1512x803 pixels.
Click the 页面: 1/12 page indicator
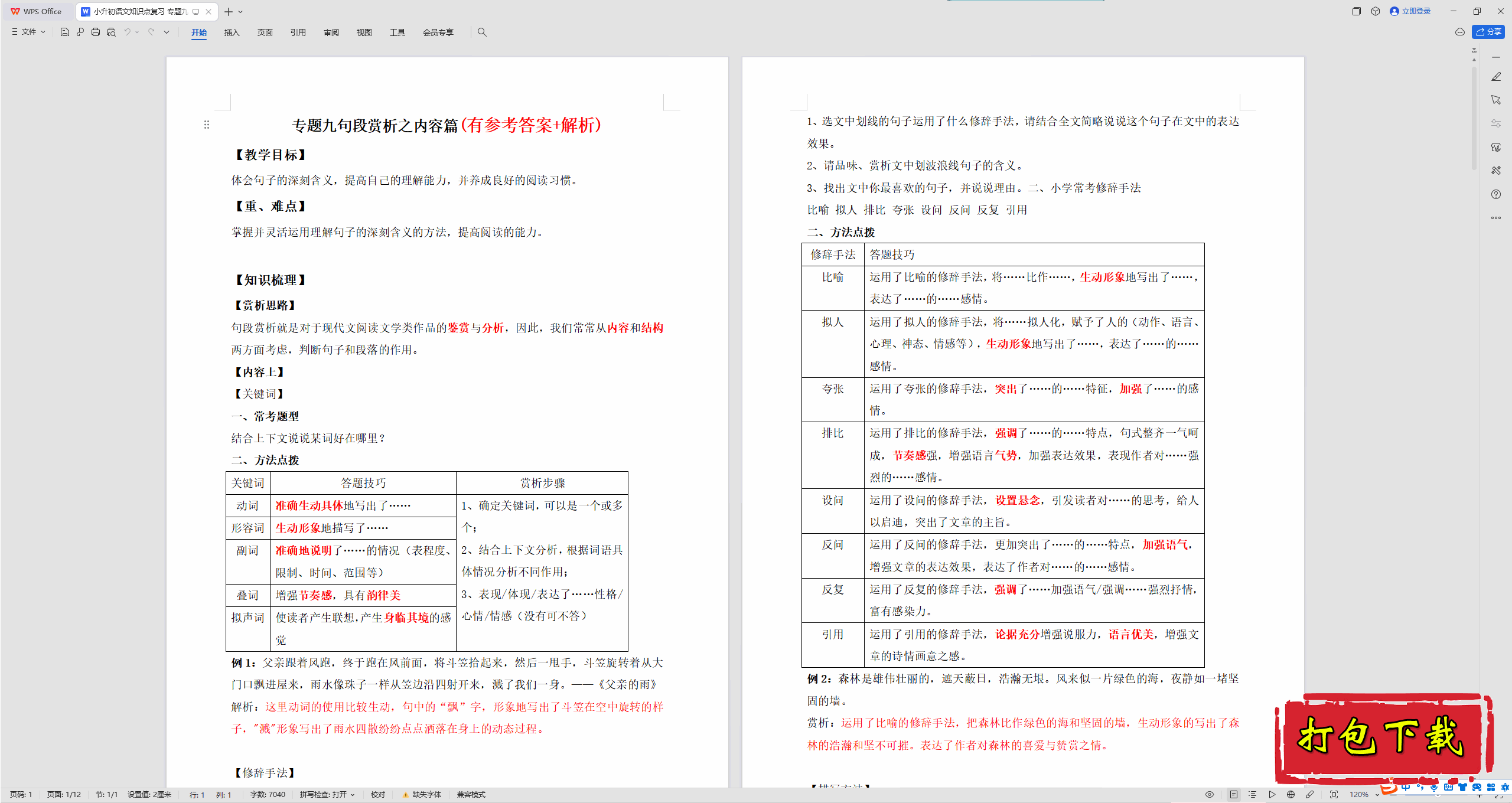64,795
